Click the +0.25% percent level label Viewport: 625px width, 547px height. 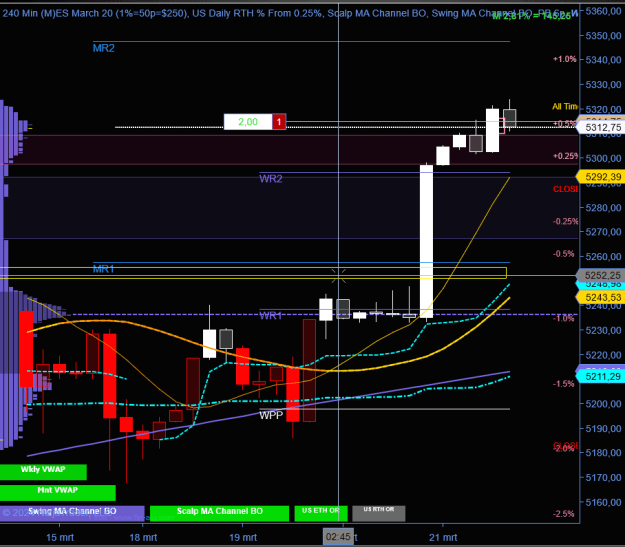pyautogui.click(x=565, y=156)
